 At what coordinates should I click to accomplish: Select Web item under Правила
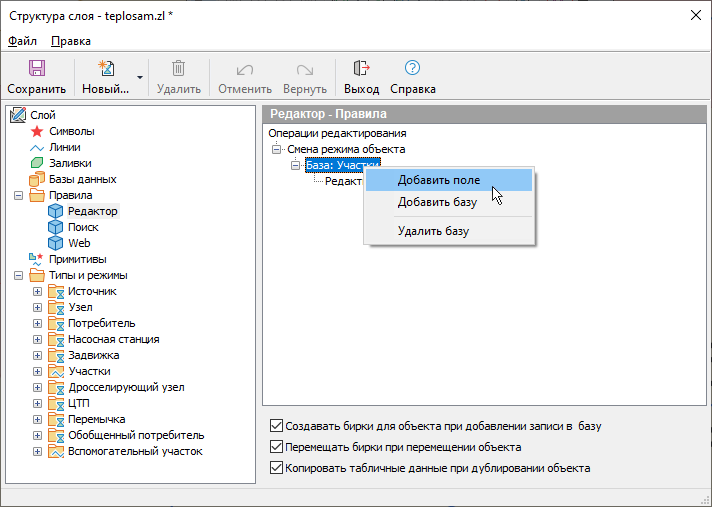pos(79,243)
